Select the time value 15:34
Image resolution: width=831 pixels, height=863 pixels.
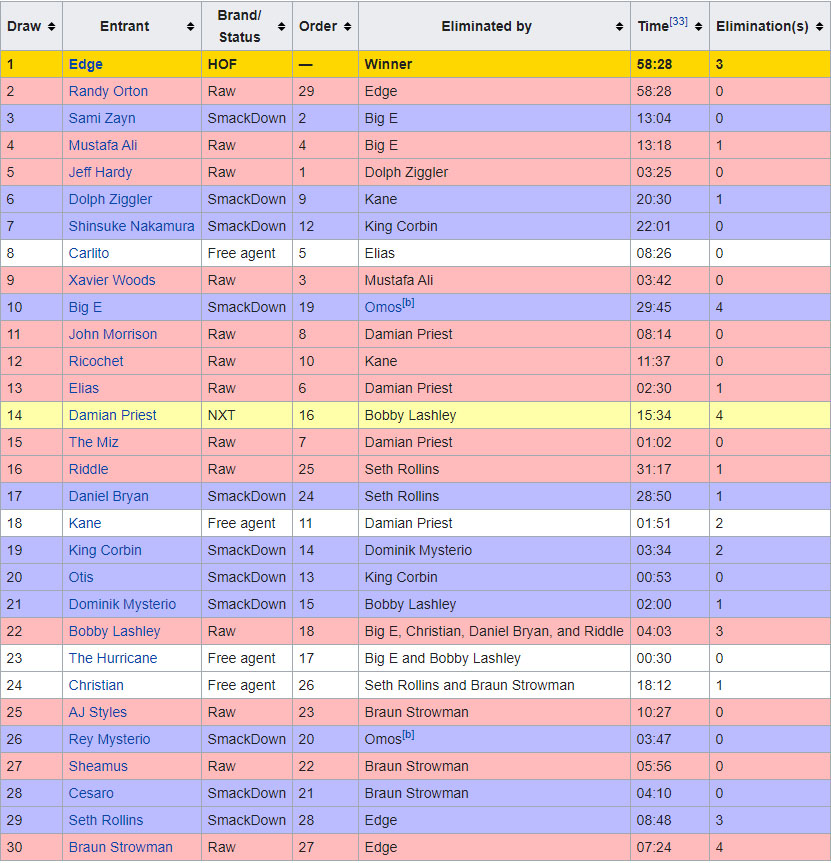(x=654, y=415)
